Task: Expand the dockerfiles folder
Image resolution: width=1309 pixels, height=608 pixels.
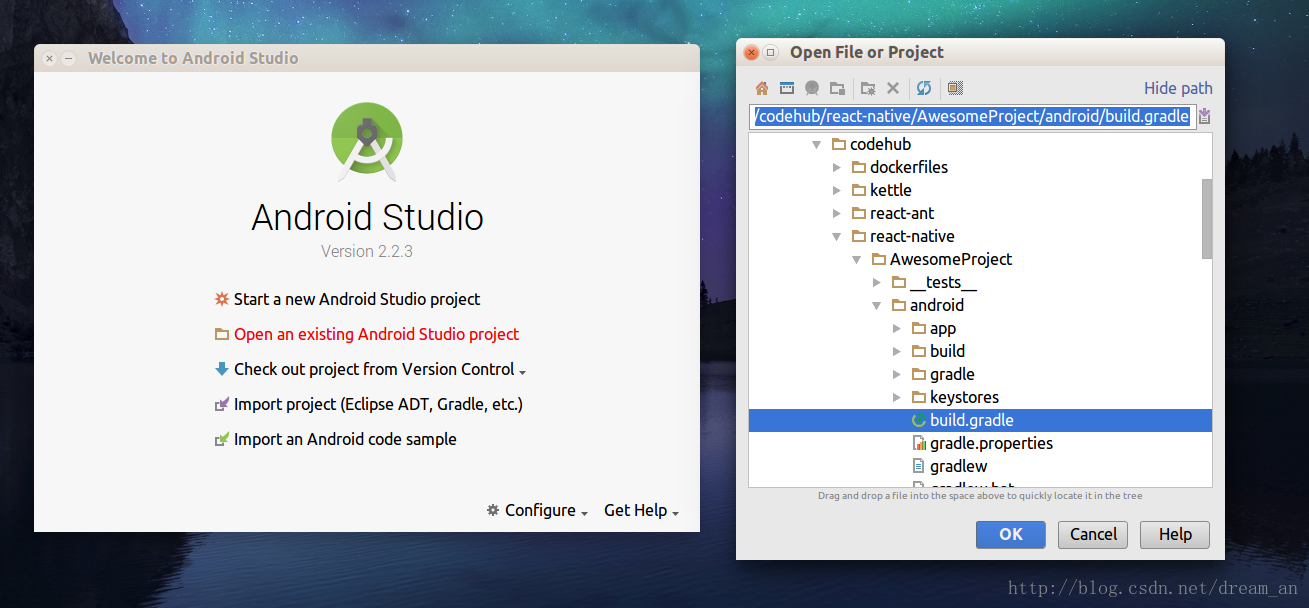Action: click(x=837, y=168)
